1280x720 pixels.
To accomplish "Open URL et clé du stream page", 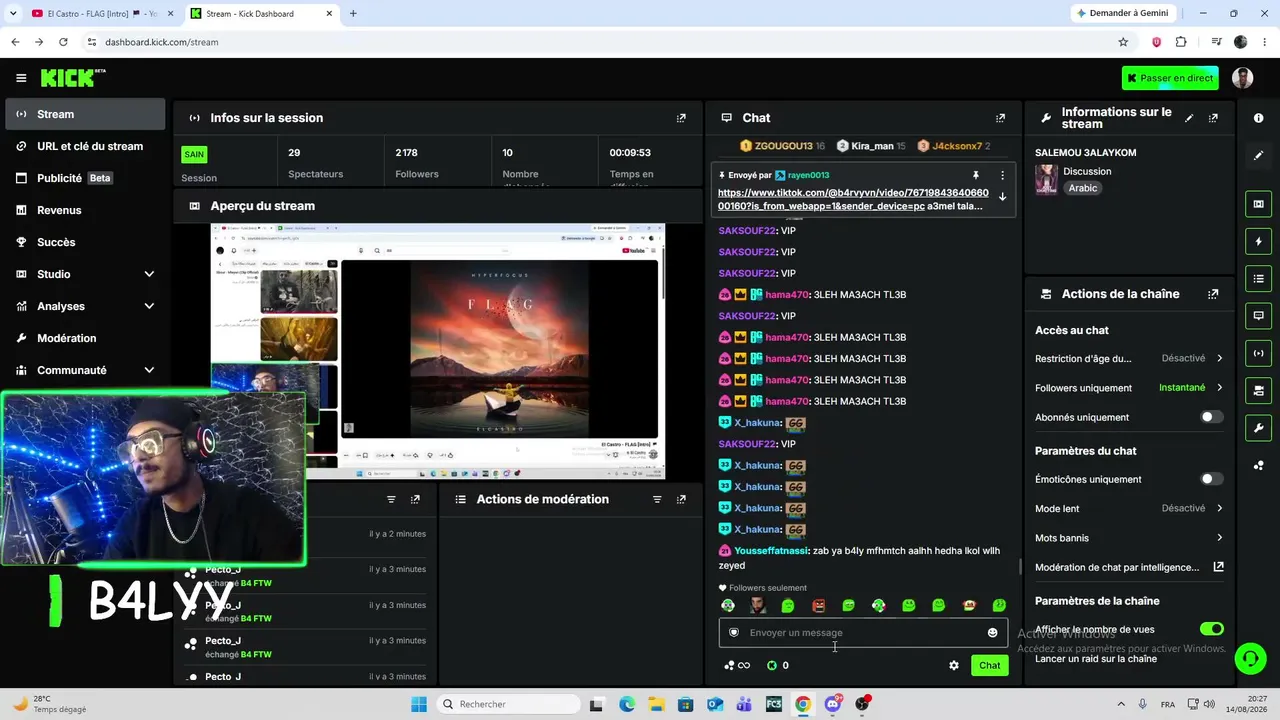I will click(x=85, y=146).
